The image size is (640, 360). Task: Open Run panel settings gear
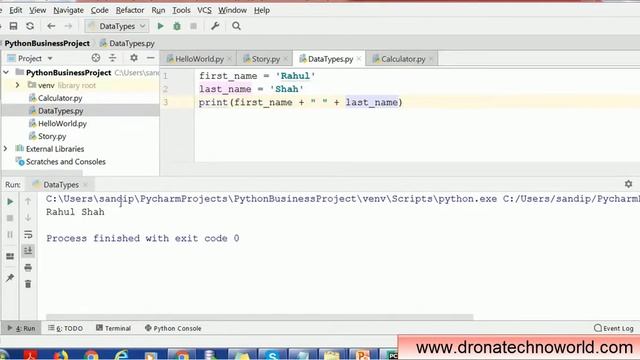tap(629, 184)
